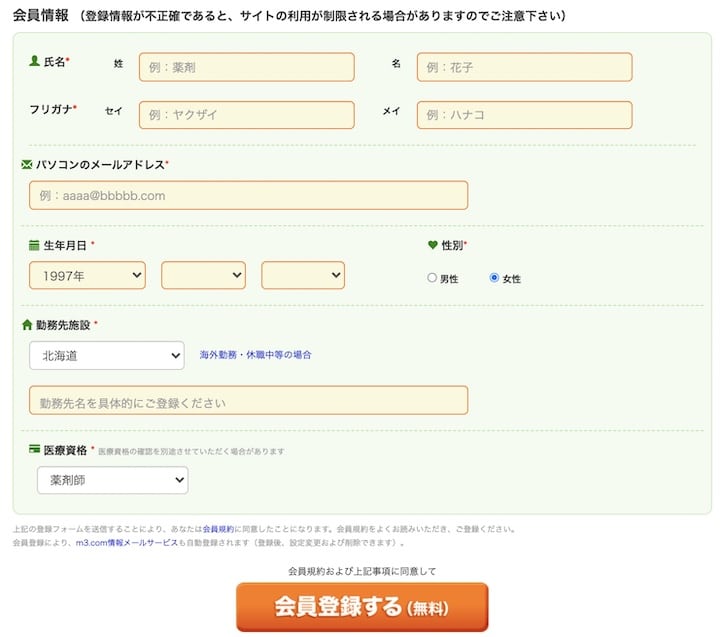Screen dimensions: 720x637
Task: Click the card icon beside 医療資格
Action: [34, 450]
